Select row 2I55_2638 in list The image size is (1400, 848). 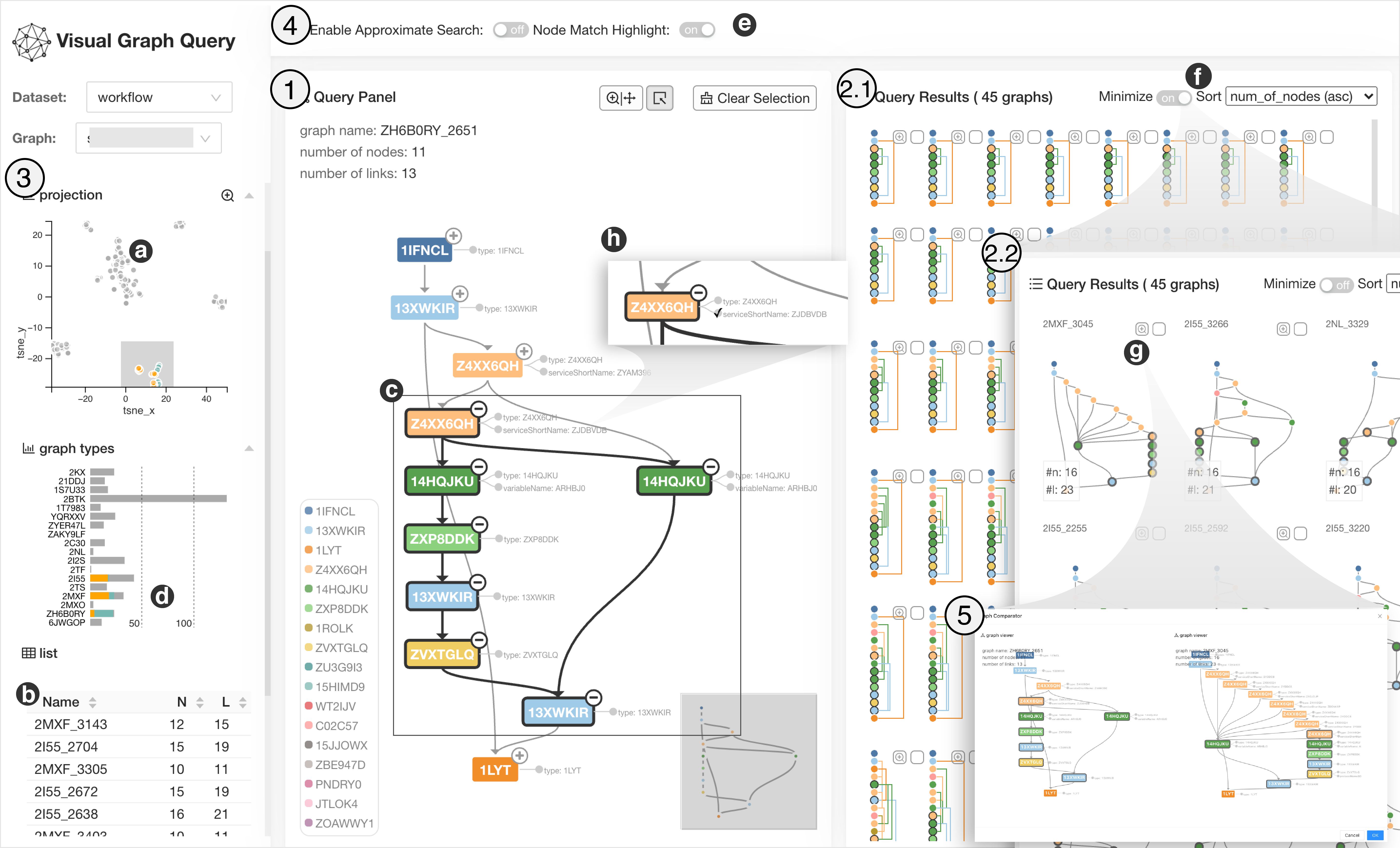(139, 814)
